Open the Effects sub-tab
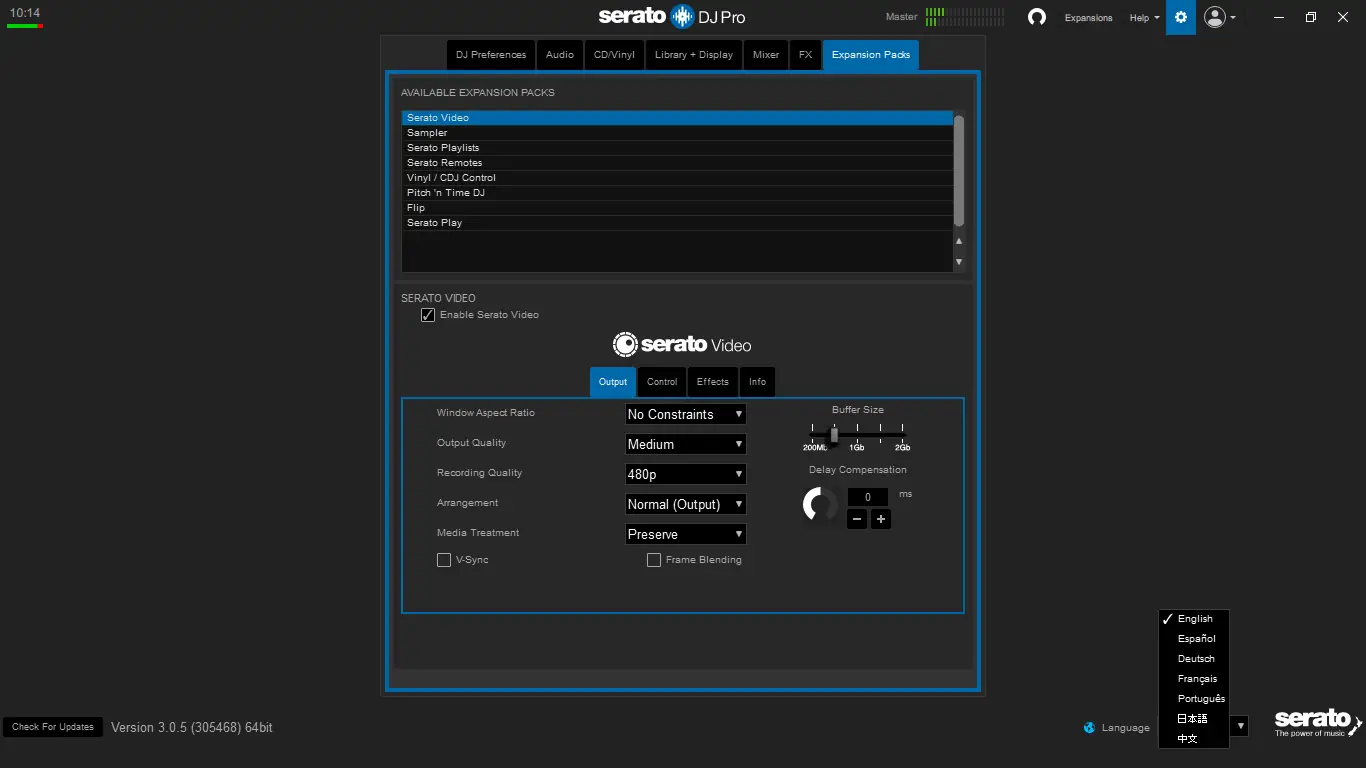Screen dimensions: 1366x768 (x=713, y=382)
